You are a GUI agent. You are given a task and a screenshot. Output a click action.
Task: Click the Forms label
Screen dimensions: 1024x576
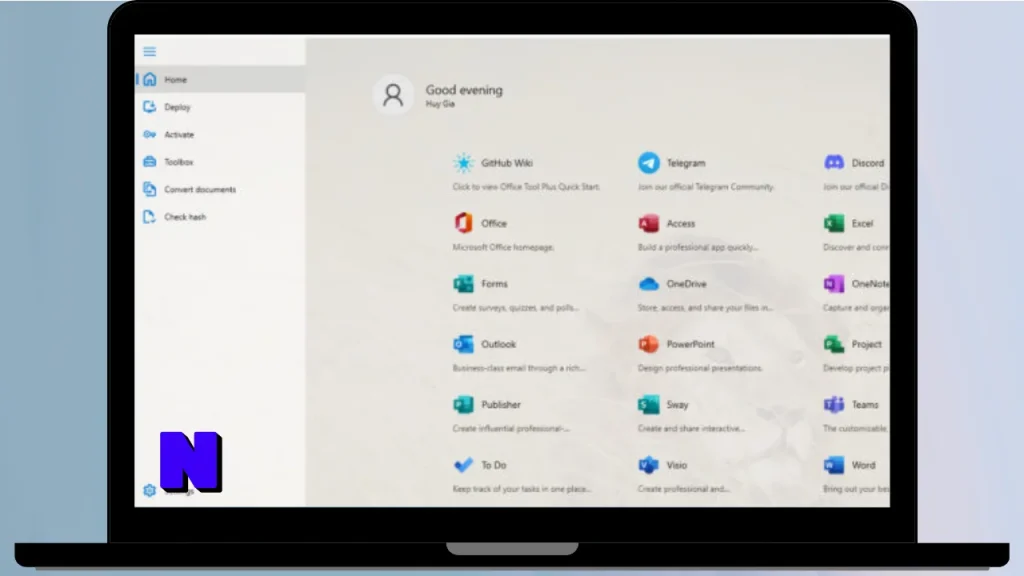pos(494,283)
